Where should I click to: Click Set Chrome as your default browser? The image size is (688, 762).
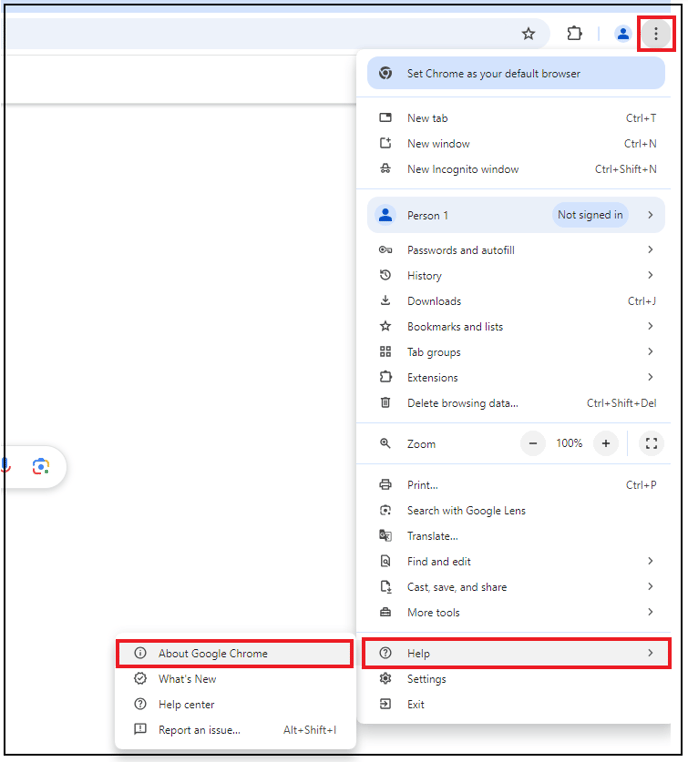pyautogui.click(x=516, y=73)
